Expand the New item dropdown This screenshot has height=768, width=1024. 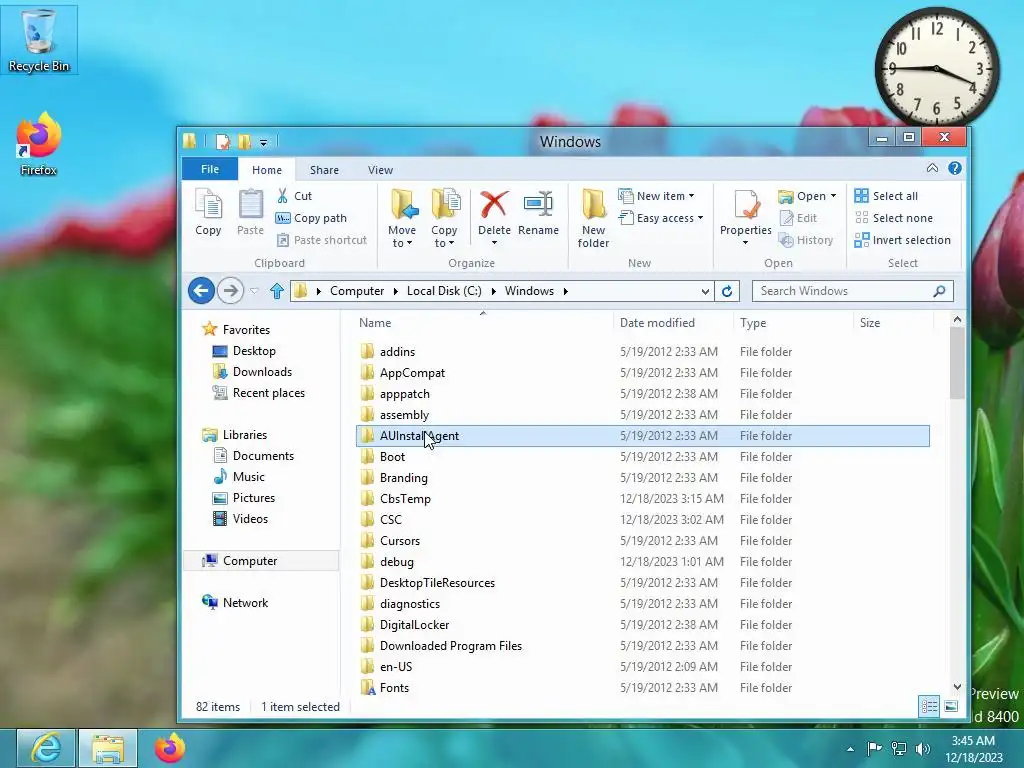point(692,196)
